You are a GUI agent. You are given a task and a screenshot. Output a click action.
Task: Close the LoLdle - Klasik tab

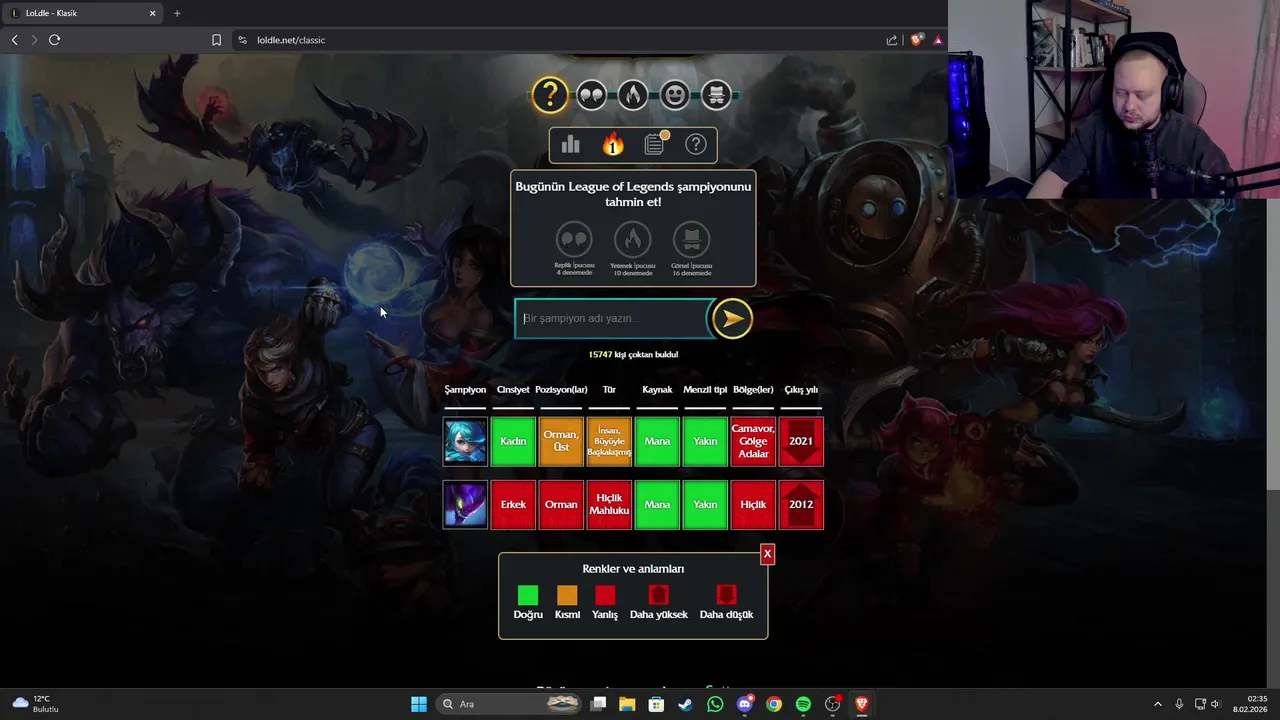coord(153,13)
